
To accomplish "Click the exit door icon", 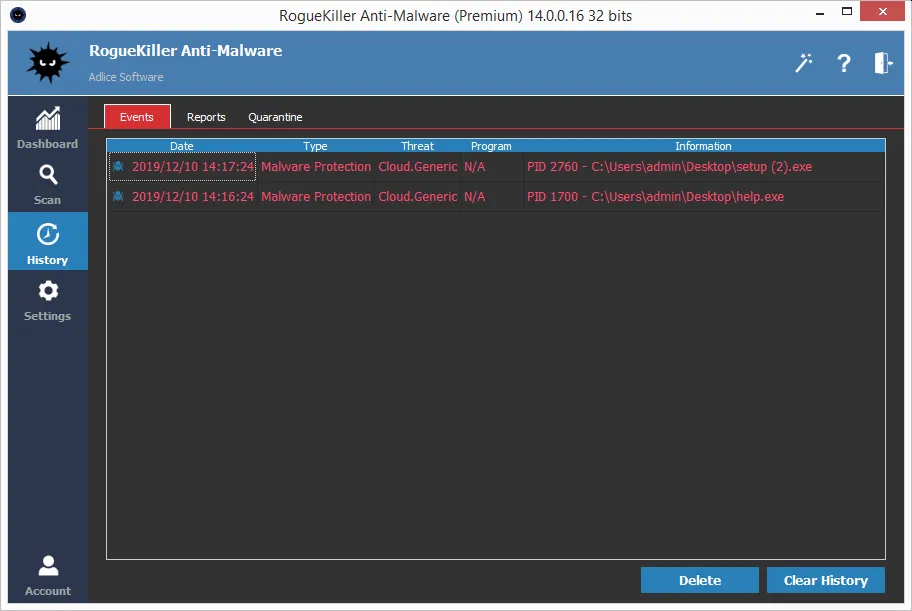I will click(x=882, y=63).
